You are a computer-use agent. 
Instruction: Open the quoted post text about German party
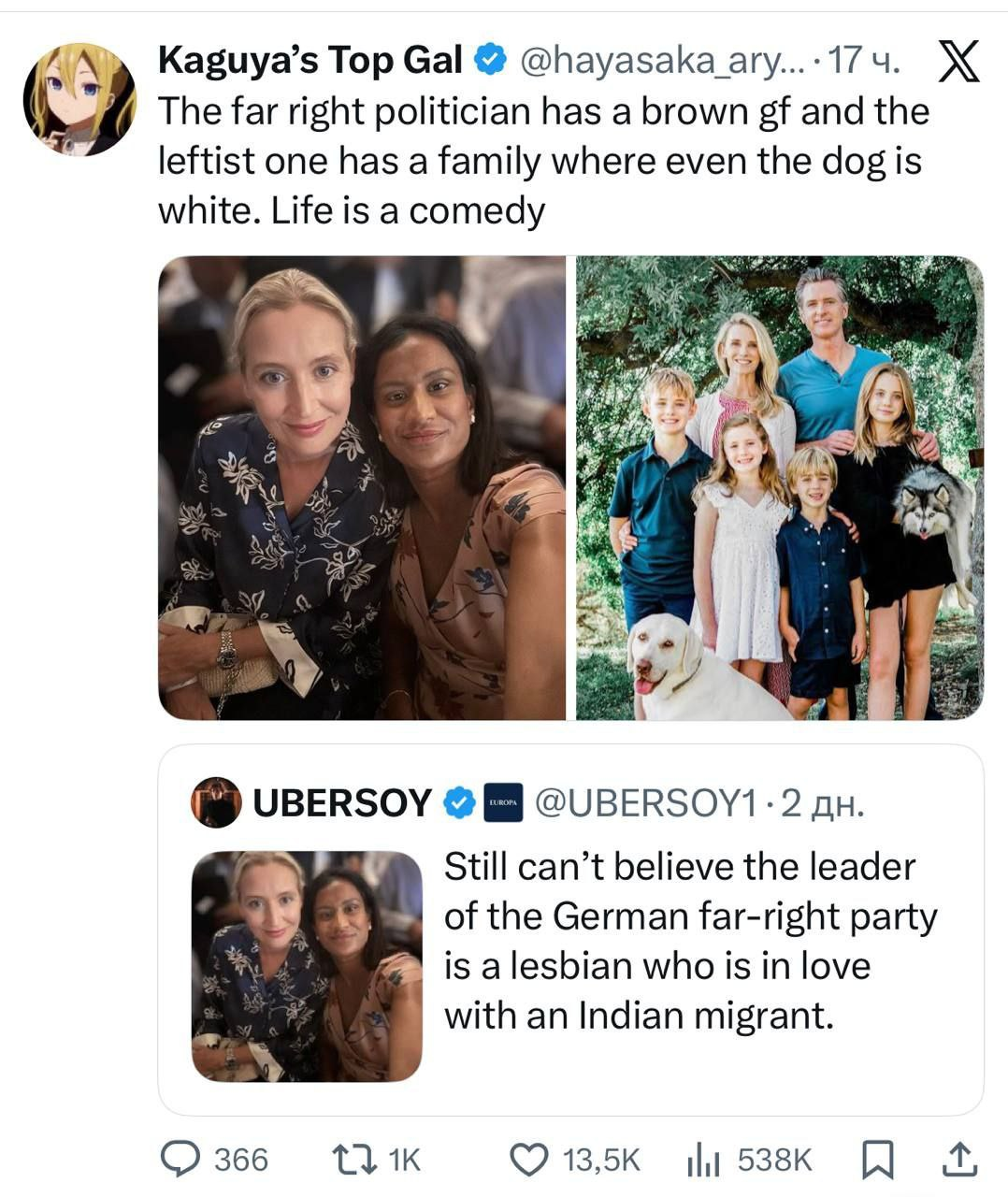point(690,941)
